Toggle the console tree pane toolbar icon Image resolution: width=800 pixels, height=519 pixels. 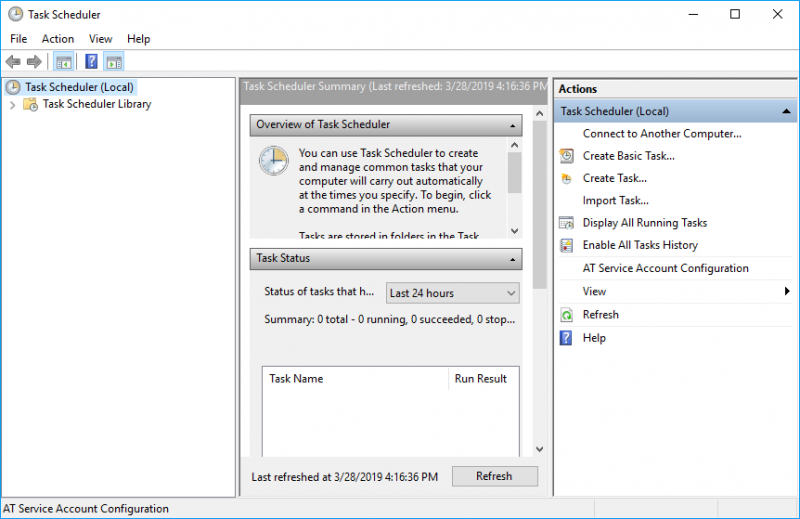pos(64,62)
